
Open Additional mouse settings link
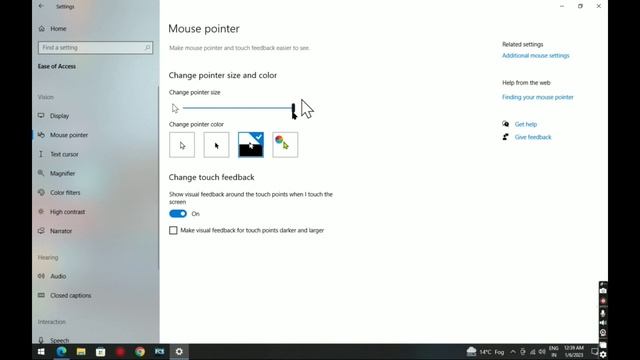[536, 56]
